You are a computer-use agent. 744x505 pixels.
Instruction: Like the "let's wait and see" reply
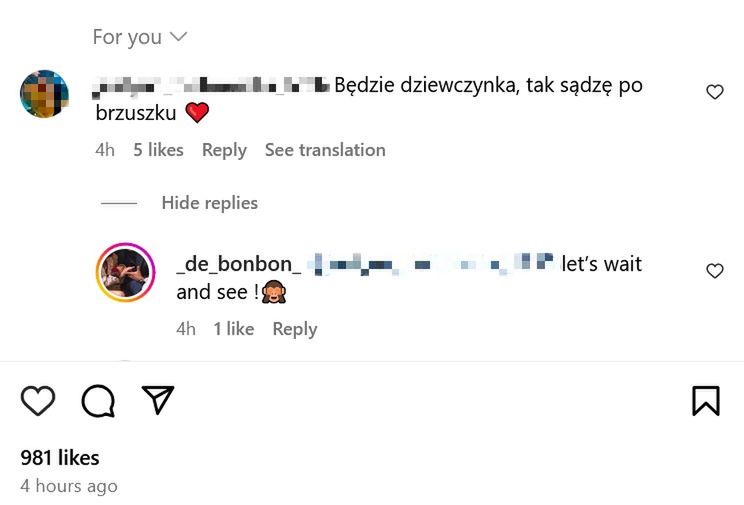point(715,271)
